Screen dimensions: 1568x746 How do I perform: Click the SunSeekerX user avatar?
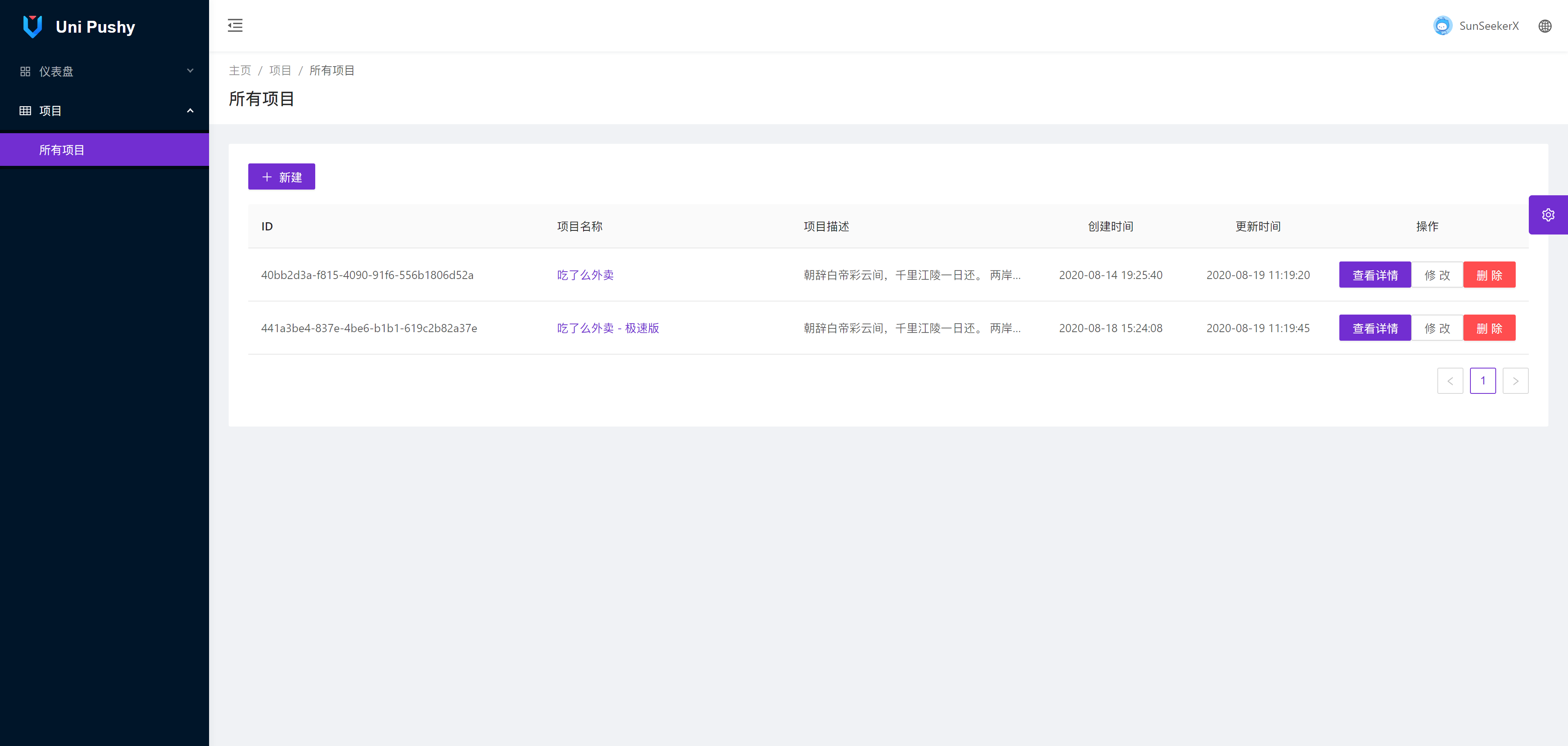[x=1442, y=26]
